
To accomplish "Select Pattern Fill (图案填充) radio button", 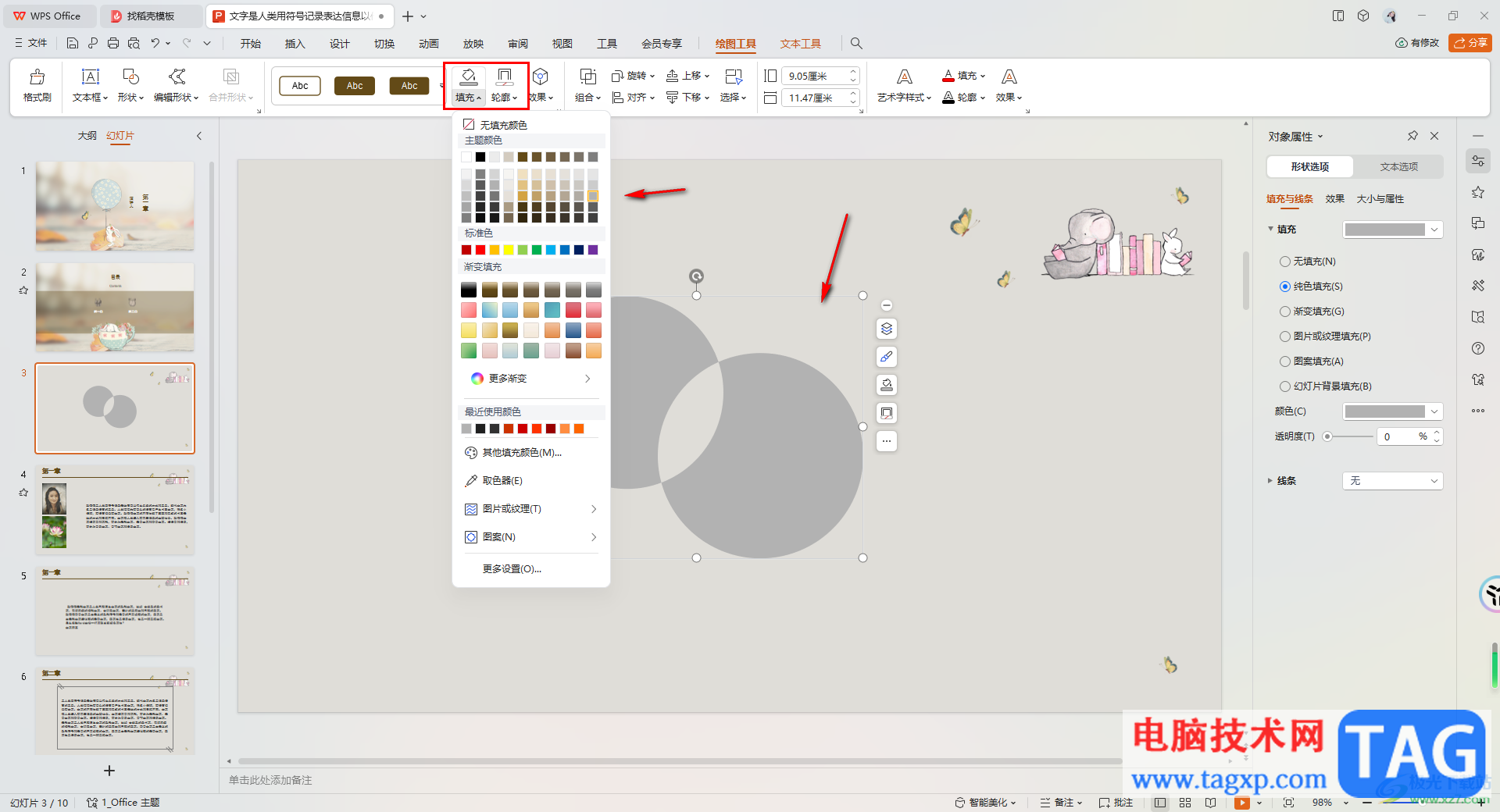I will 1284,361.
